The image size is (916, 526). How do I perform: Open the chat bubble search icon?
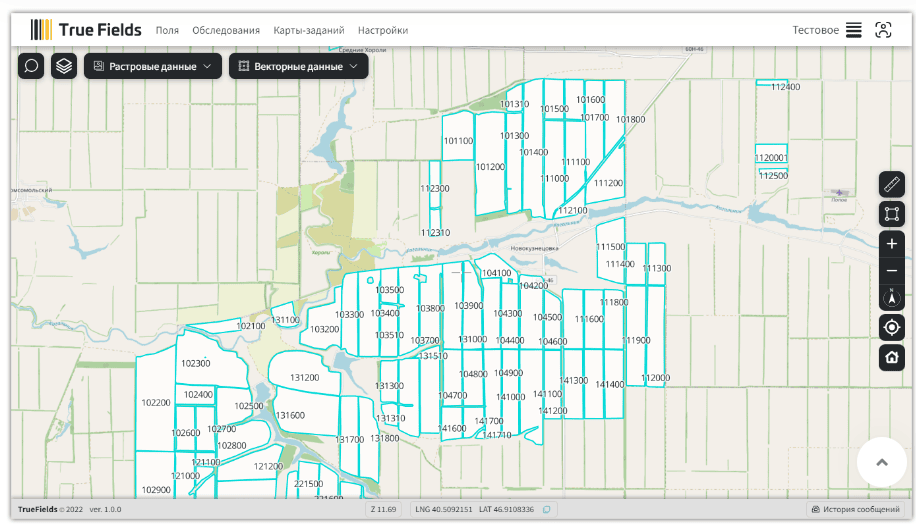(x=31, y=66)
